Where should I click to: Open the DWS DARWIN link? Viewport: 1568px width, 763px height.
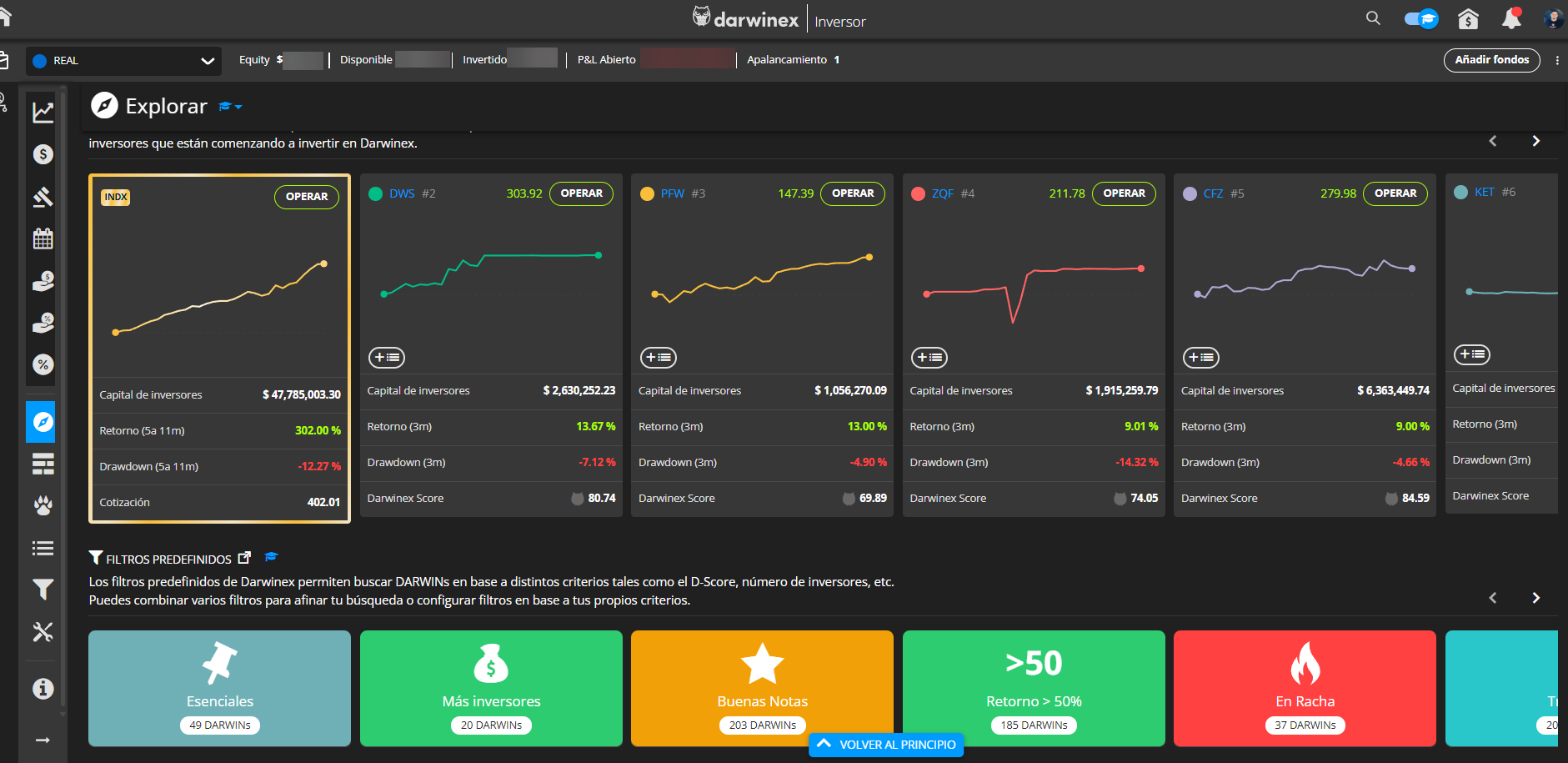402,193
